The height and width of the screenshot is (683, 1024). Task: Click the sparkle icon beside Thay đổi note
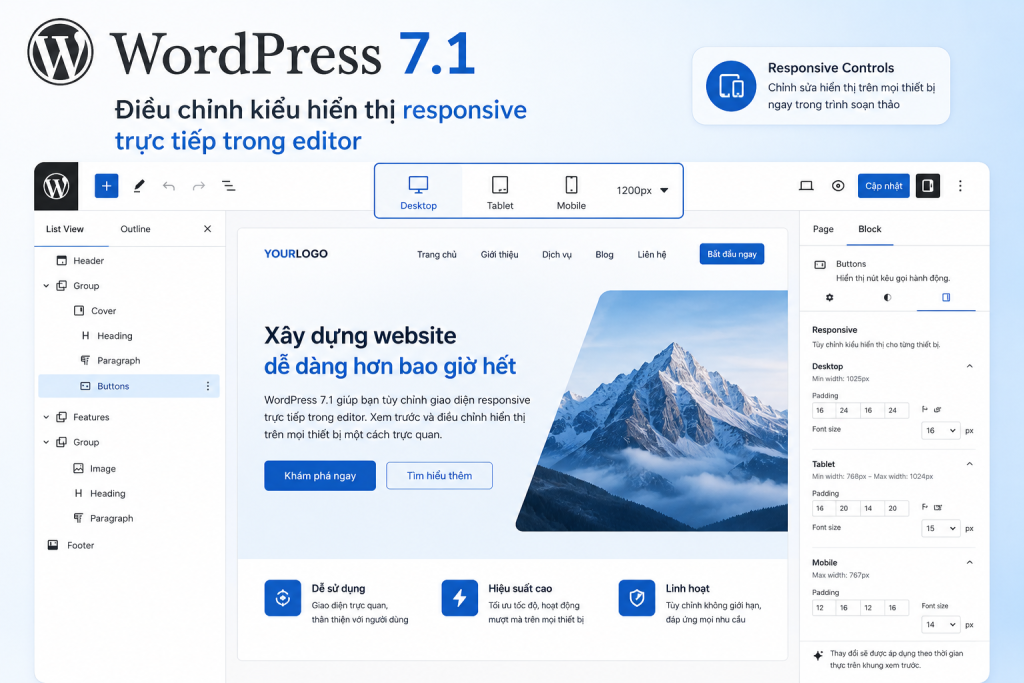(818, 656)
